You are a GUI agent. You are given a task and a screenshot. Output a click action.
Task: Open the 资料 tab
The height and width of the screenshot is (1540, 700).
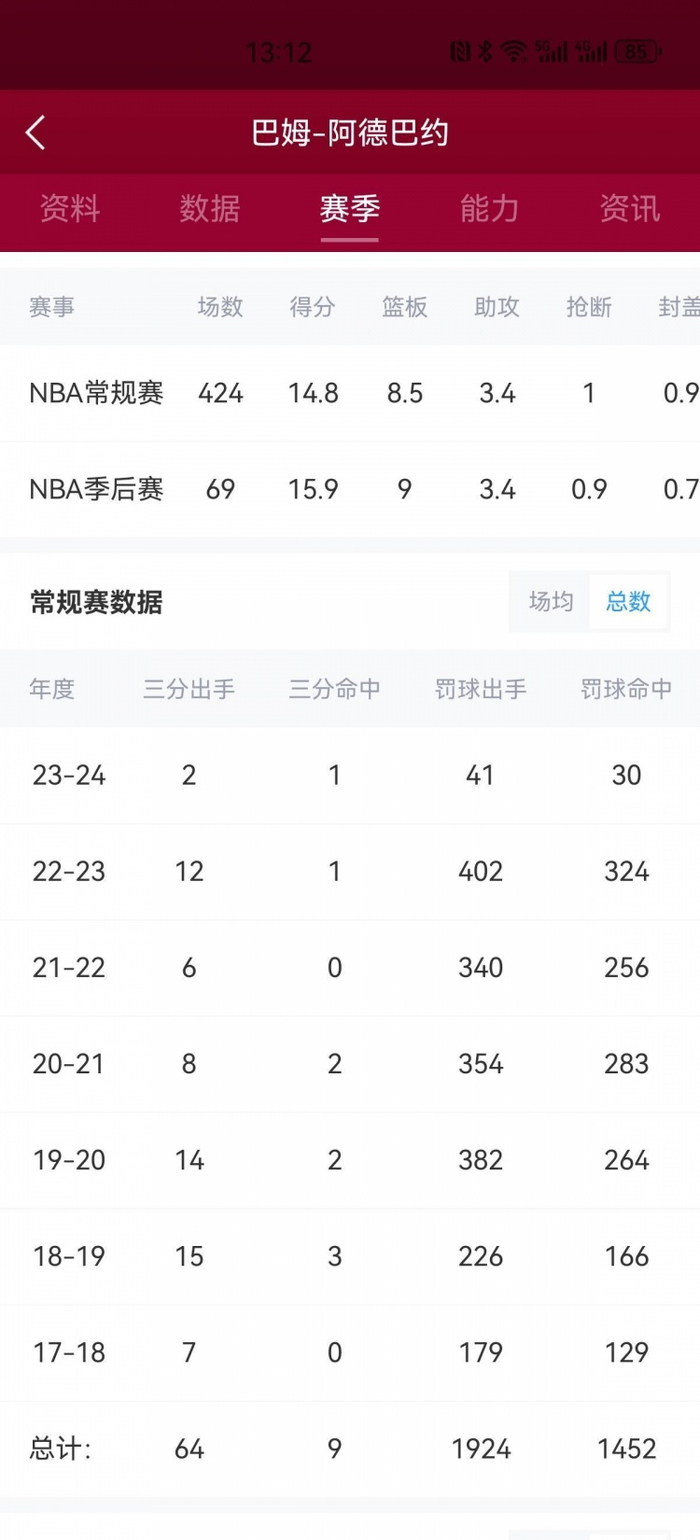[70, 208]
